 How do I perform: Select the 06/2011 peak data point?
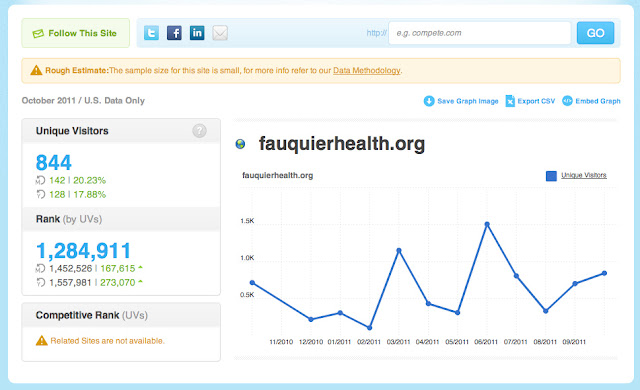[x=487, y=224]
